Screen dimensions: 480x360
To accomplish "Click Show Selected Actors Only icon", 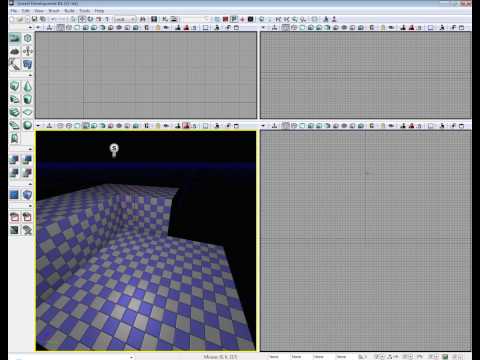I will click(15, 217).
